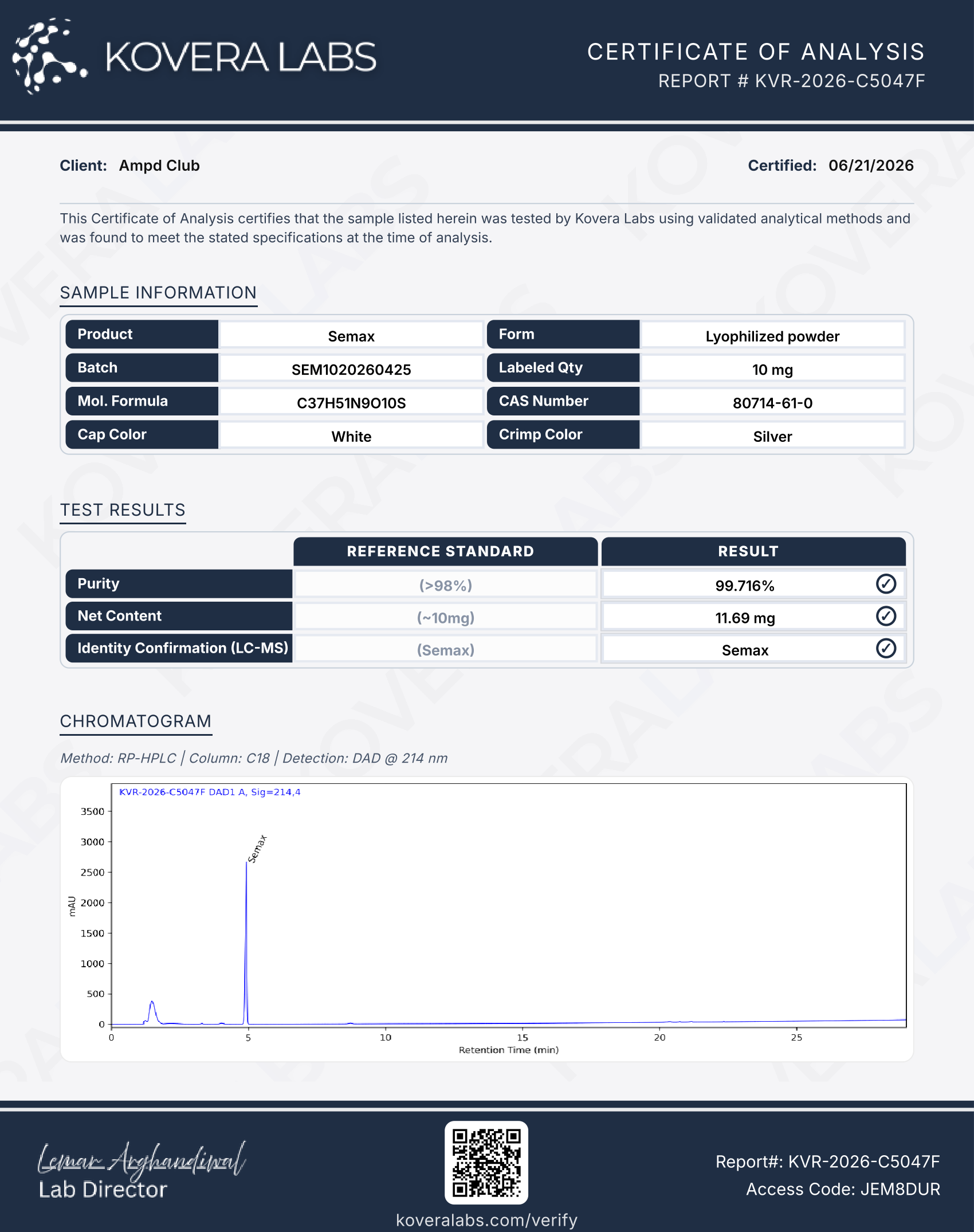Click the RESULT column header
This screenshot has height=1232, width=974.
pos(753,551)
